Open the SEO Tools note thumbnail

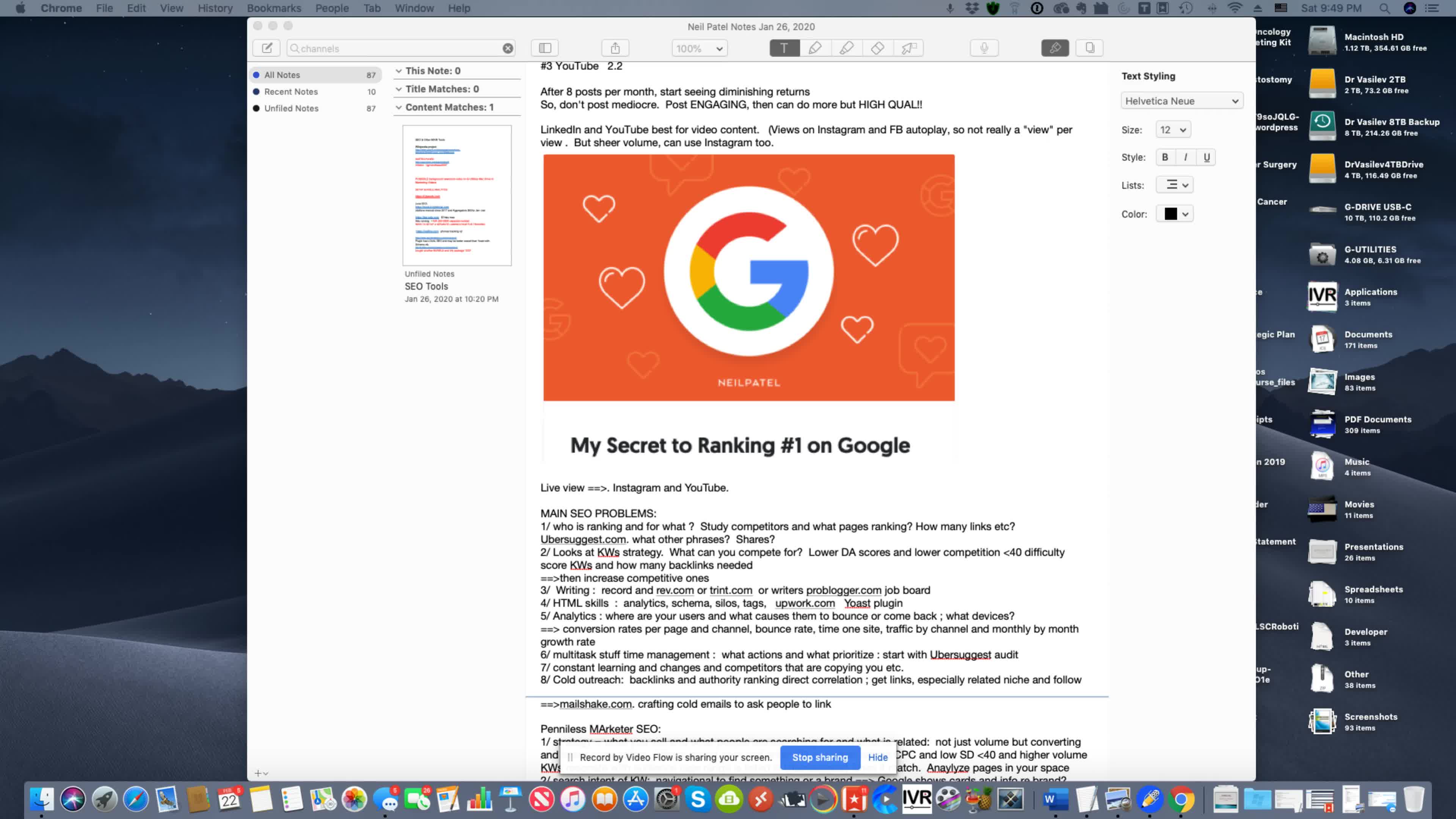pos(457,196)
